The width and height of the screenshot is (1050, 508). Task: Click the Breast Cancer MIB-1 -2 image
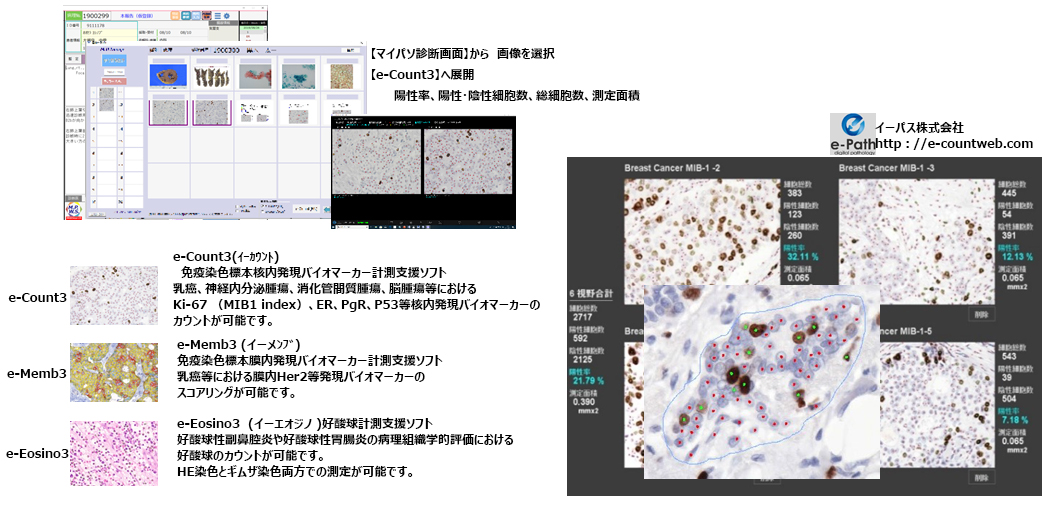coord(701,232)
